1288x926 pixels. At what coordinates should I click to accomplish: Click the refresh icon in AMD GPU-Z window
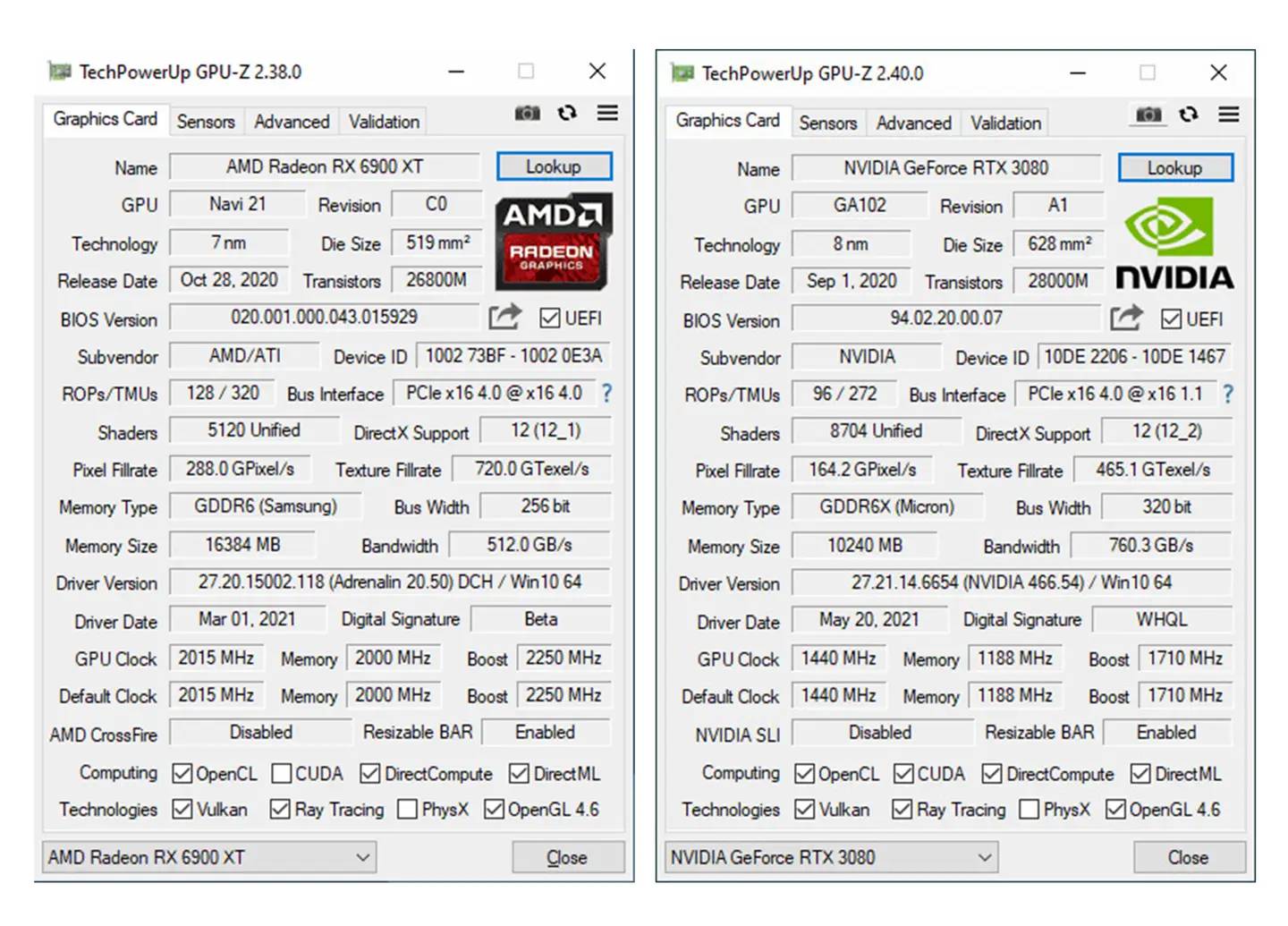pyautogui.click(x=567, y=114)
